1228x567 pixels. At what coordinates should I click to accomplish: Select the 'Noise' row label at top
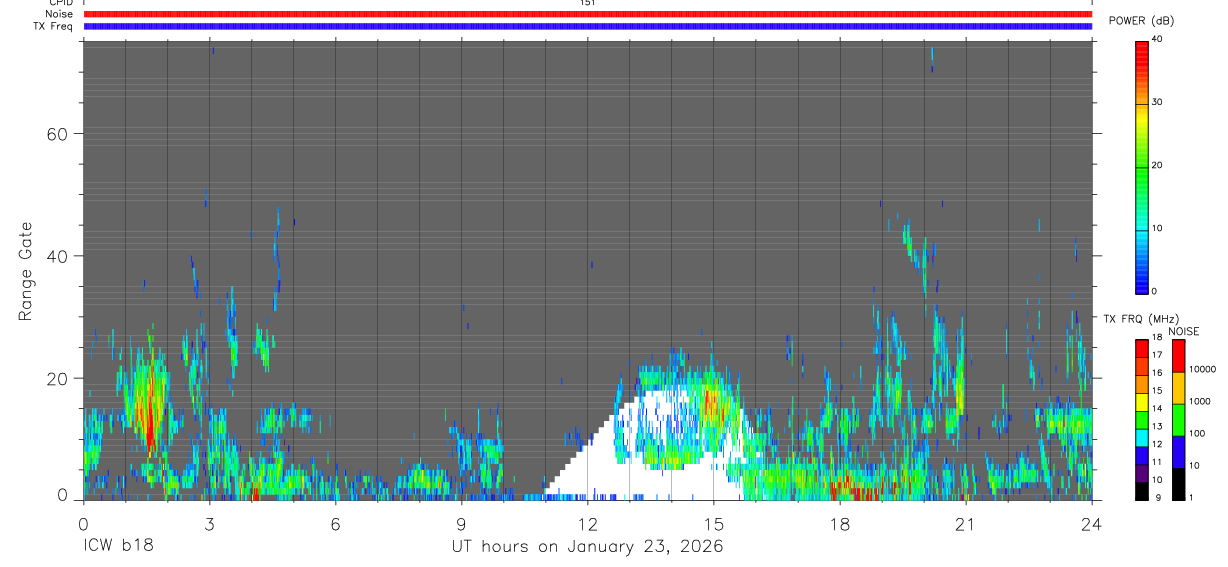(60, 15)
